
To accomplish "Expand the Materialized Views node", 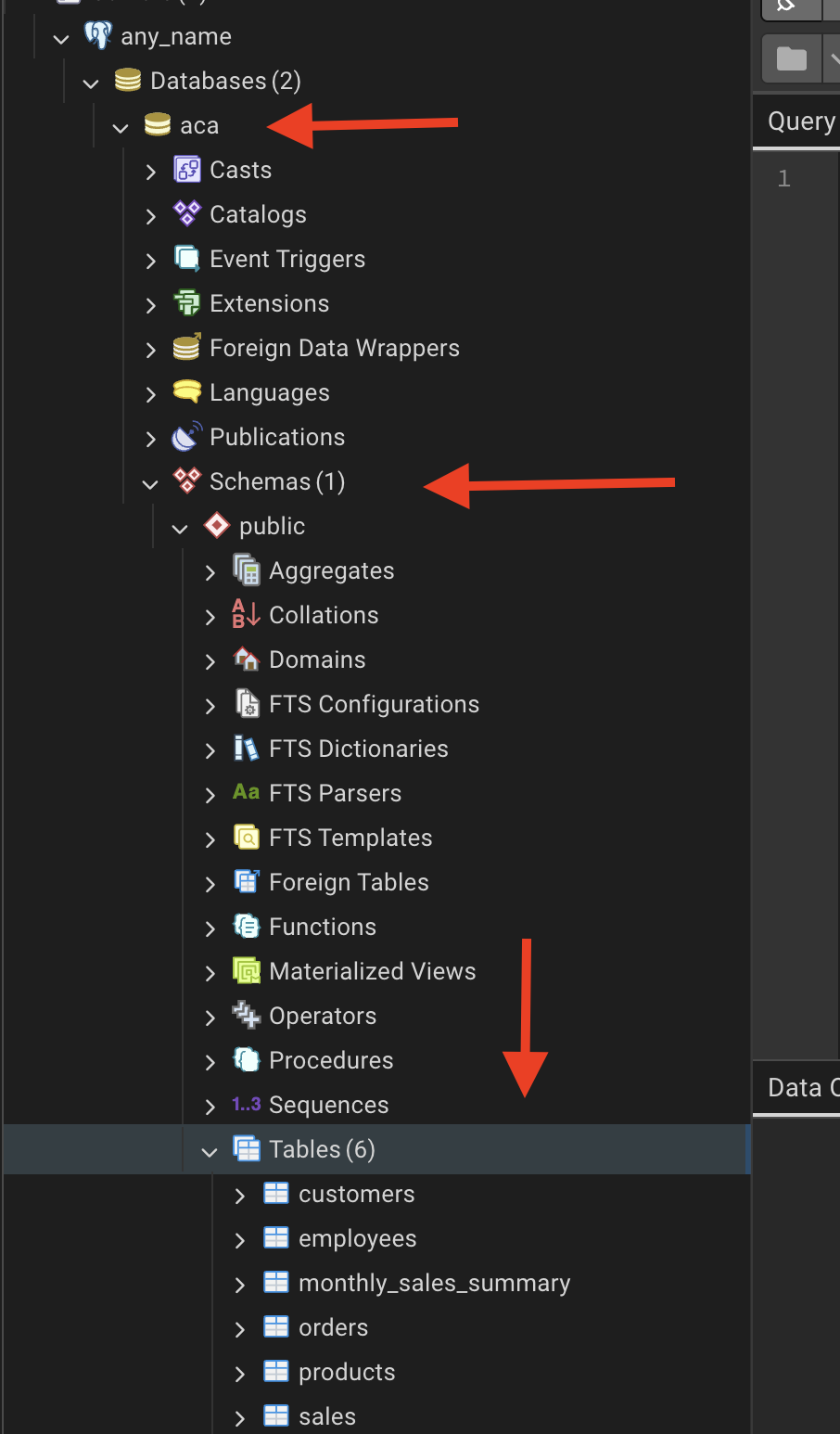I will pos(210,973).
